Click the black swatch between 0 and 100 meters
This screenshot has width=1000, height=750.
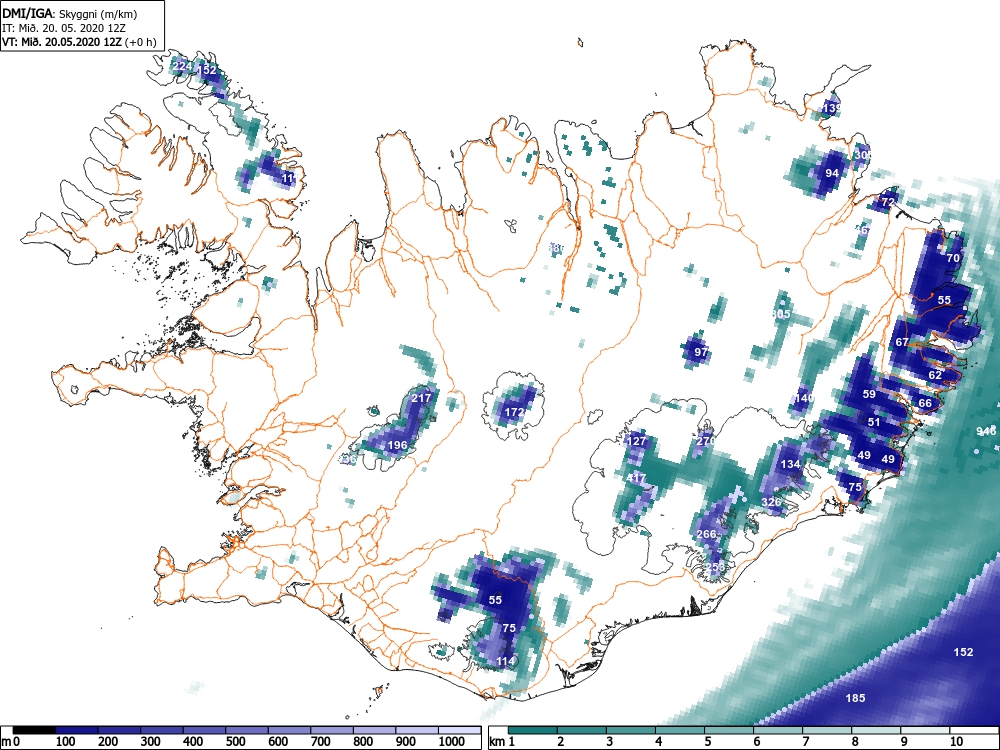(x=34, y=730)
